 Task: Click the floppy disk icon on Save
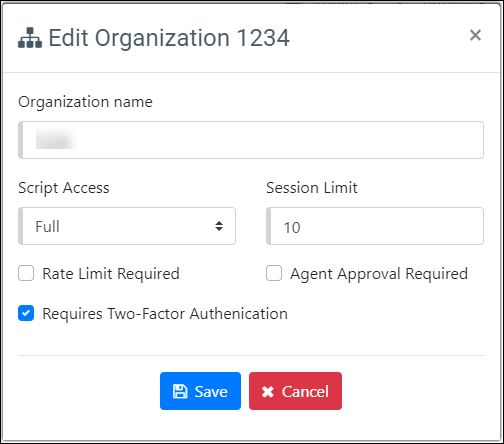pos(180,391)
